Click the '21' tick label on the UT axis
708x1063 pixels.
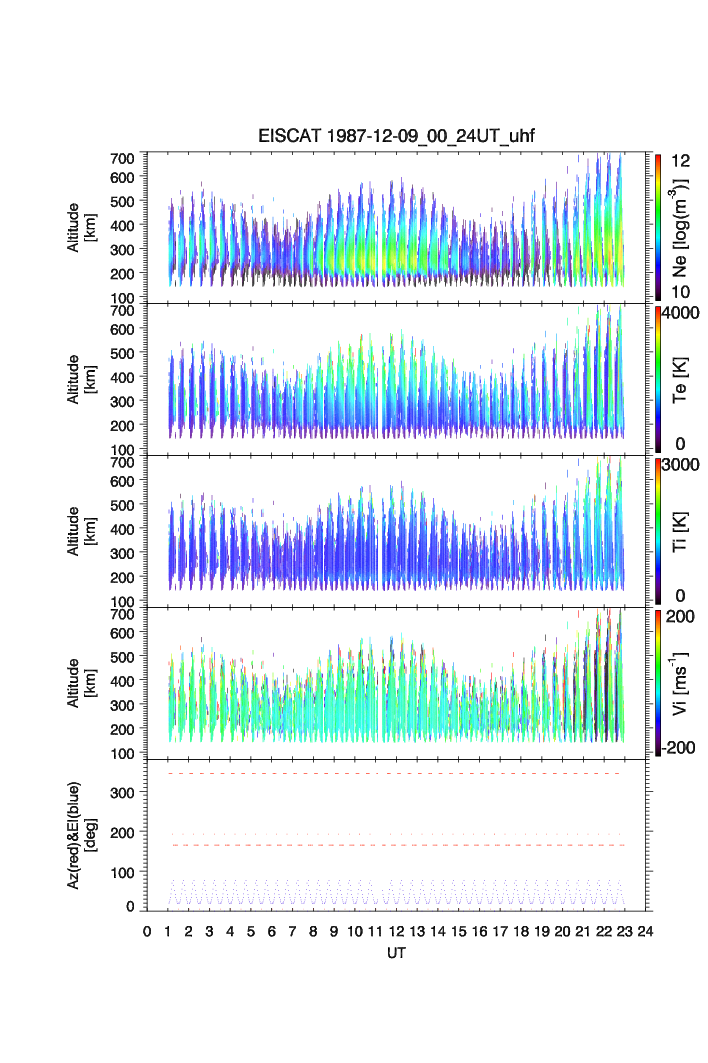point(583,931)
